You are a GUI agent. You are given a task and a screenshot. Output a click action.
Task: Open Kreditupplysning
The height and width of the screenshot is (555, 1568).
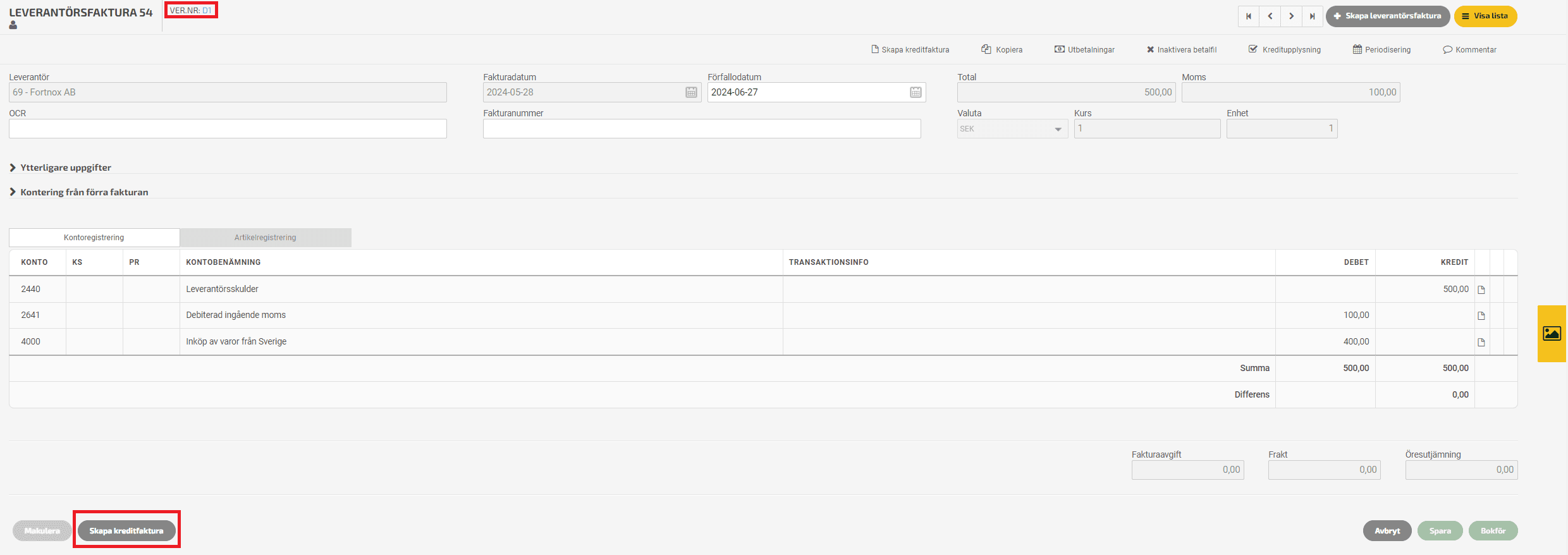tap(1285, 50)
